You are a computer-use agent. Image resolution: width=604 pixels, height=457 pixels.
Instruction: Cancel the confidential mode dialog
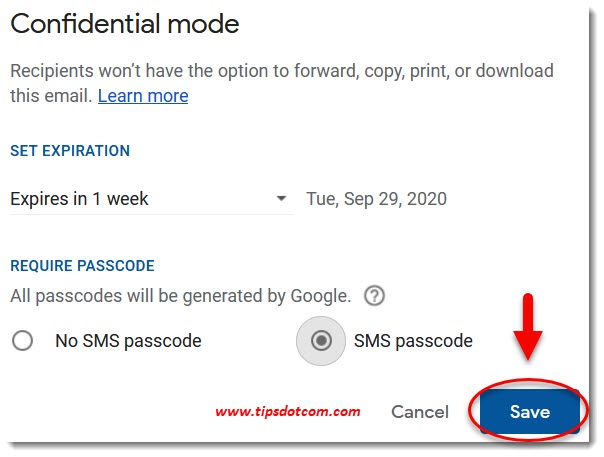click(420, 412)
